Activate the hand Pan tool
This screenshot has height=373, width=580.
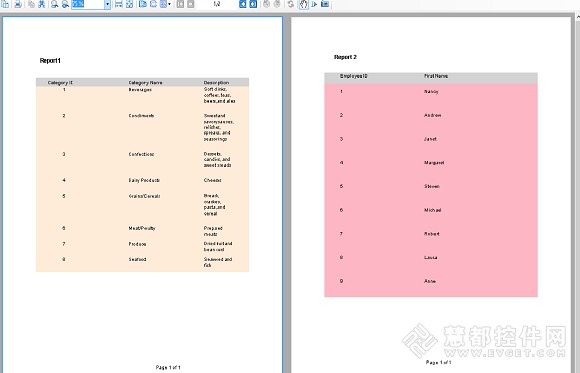(304, 4)
